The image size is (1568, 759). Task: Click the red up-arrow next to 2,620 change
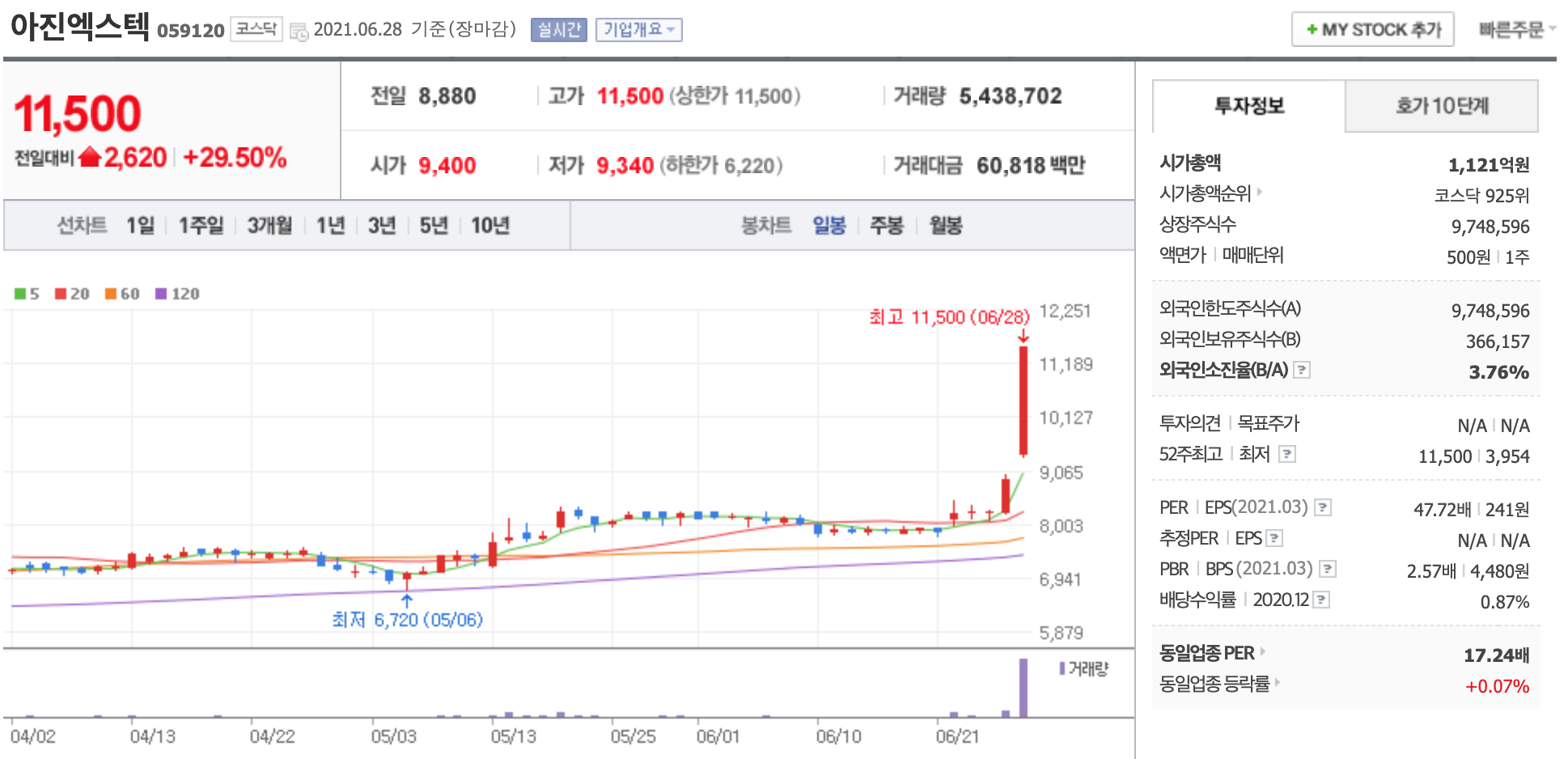90,157
